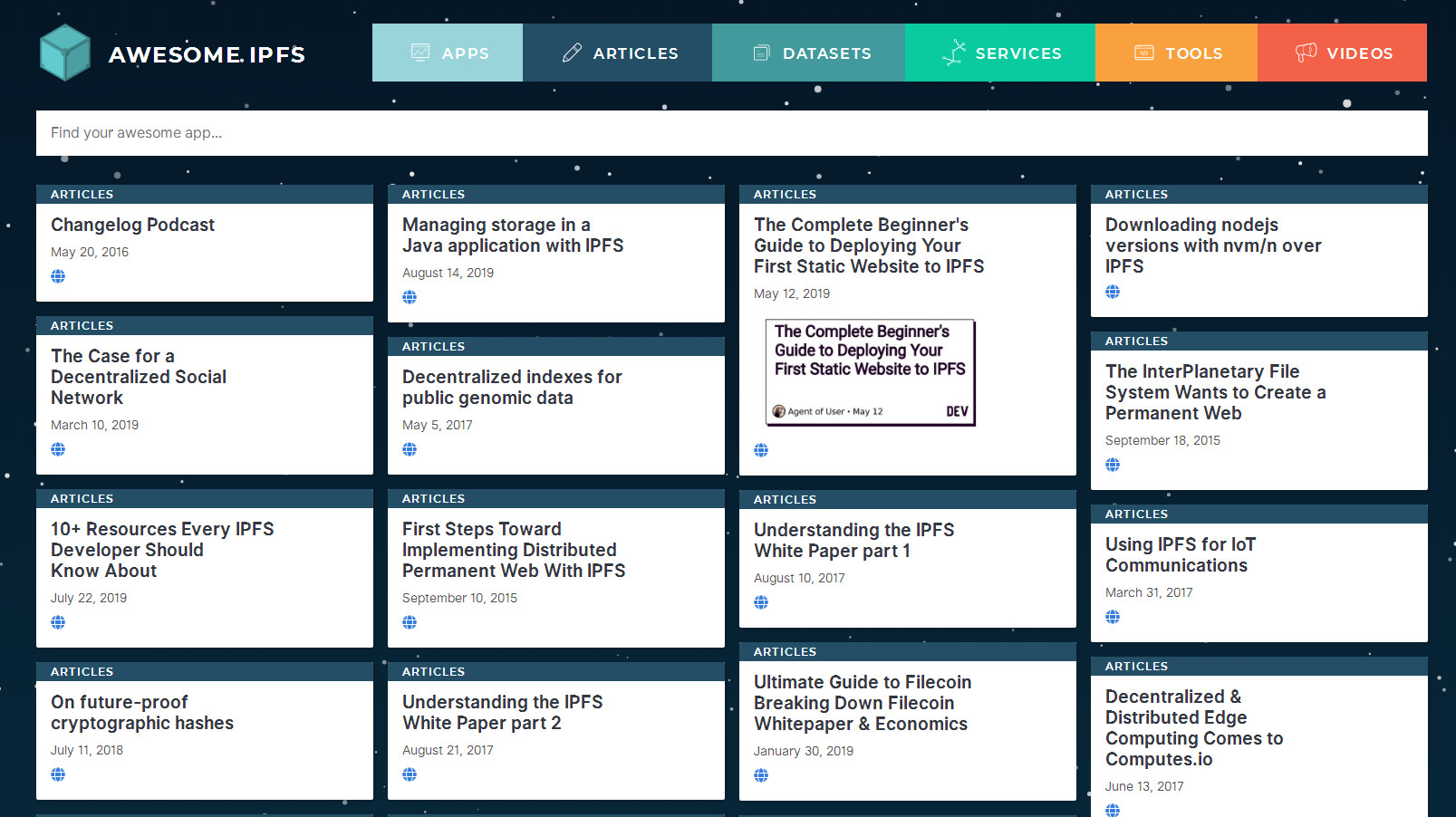Select the Tools tab
Image resolution: width=1456 pixels, height=817 pixels.
[x=1176, y=53]
